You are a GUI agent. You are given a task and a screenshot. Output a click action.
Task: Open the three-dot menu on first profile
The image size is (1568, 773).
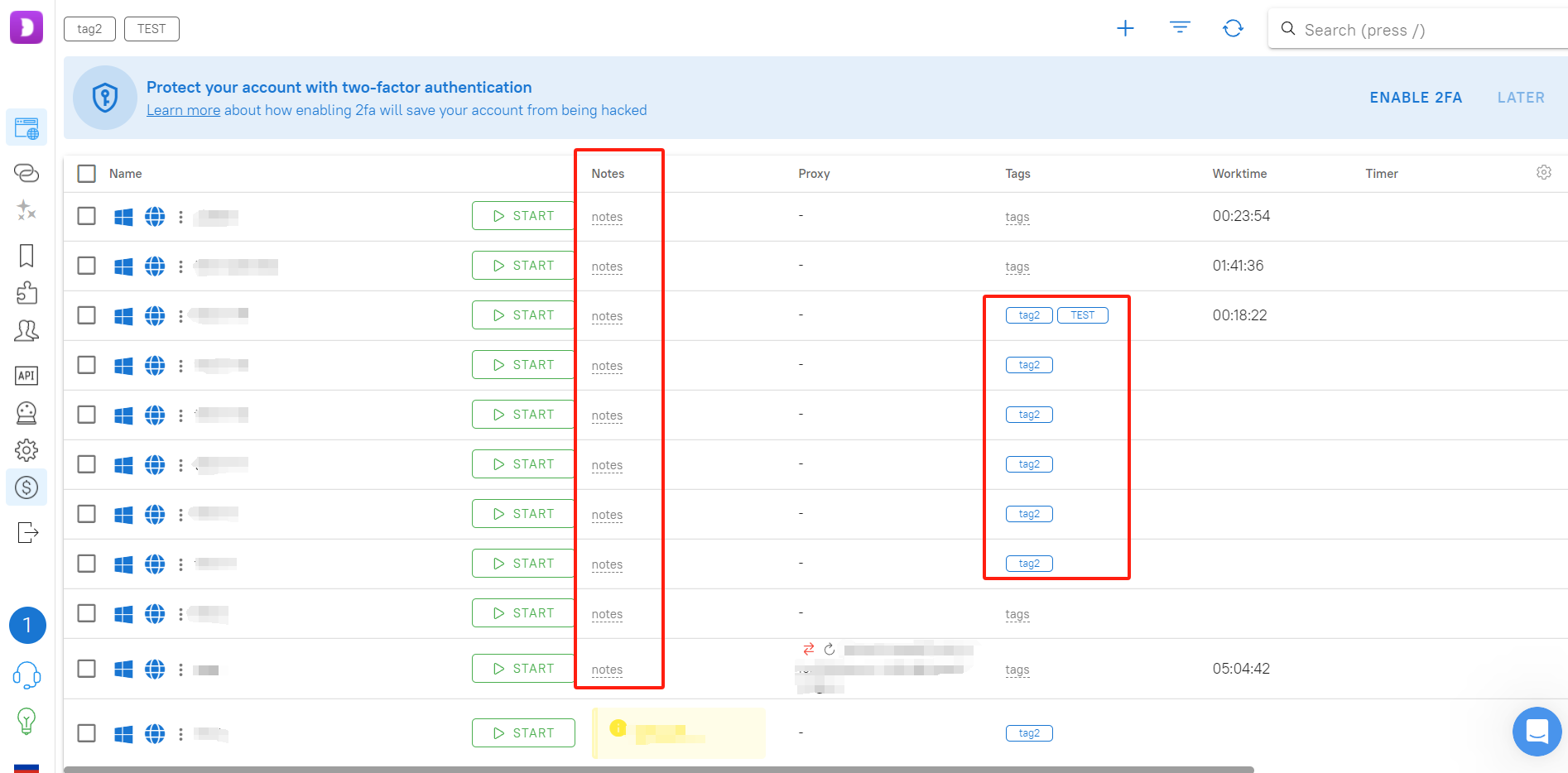(180, 216)
